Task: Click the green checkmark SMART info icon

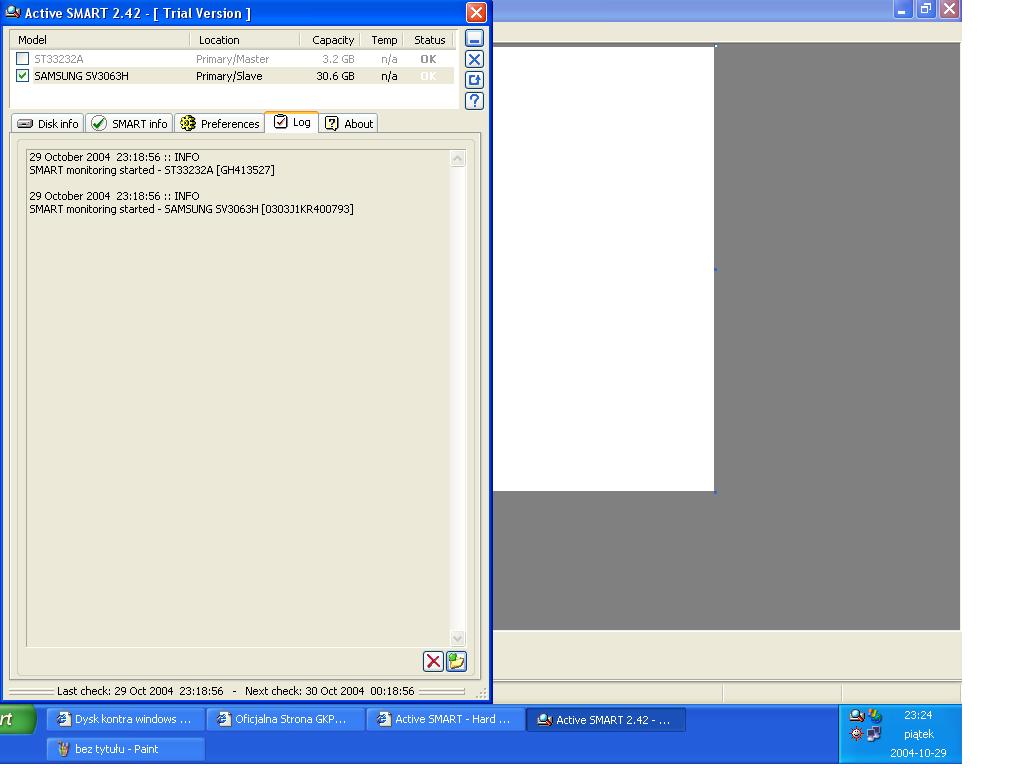Action: point(99,123)
